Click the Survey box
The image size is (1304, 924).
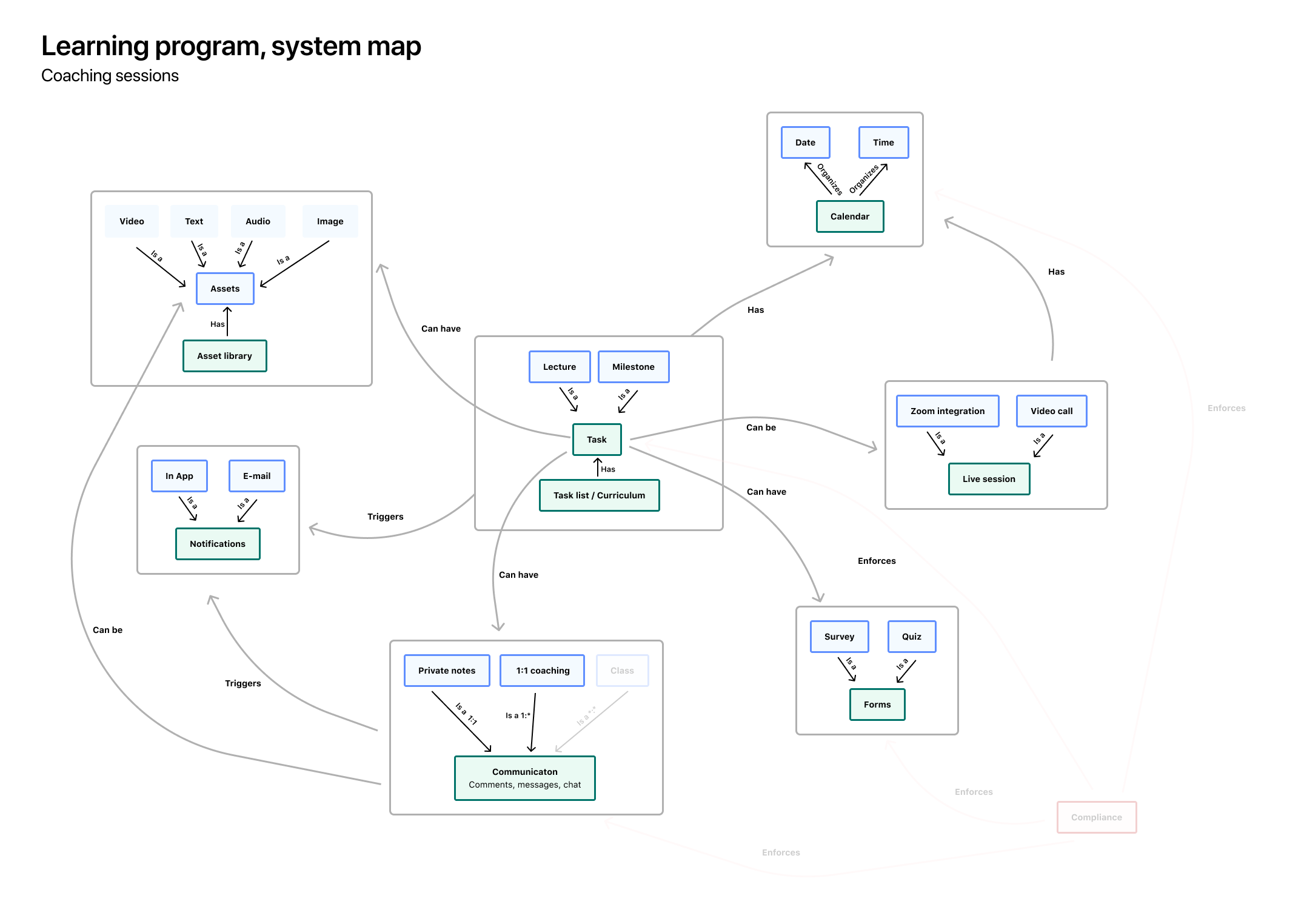point(839,637)
